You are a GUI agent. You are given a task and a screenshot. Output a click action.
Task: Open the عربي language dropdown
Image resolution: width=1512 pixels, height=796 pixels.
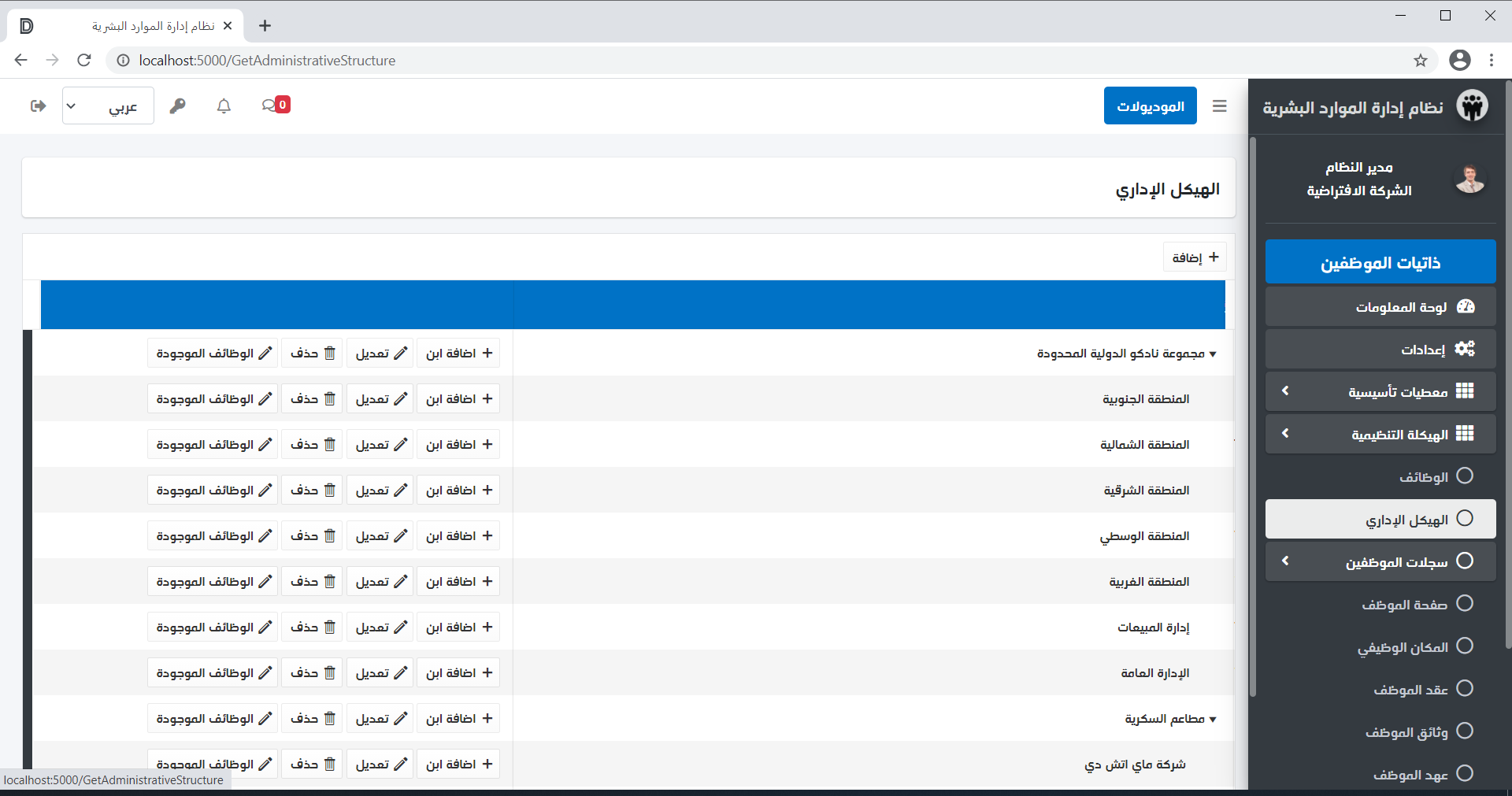[108, 106]
